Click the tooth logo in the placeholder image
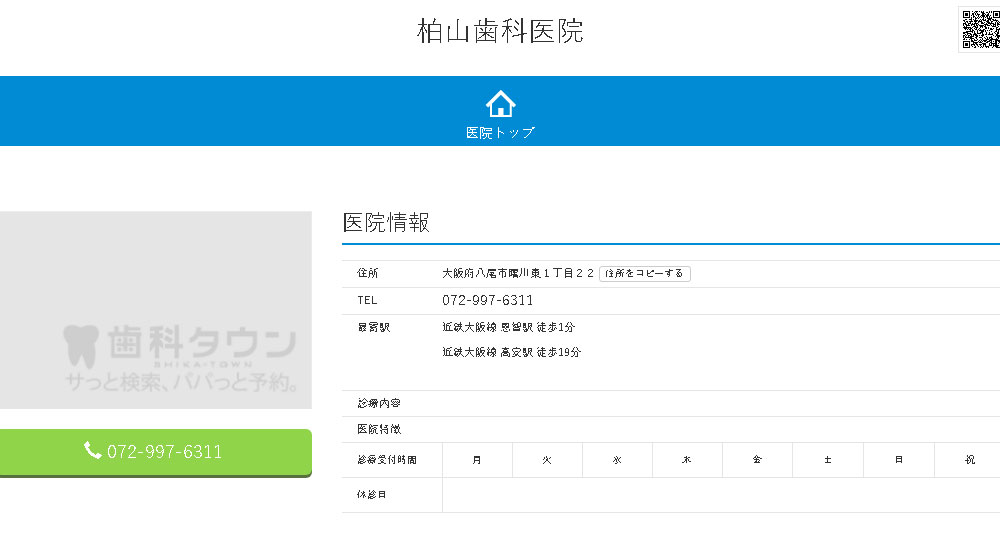The width and height of the screenshot is (1000, 550). tap(80, 345)
